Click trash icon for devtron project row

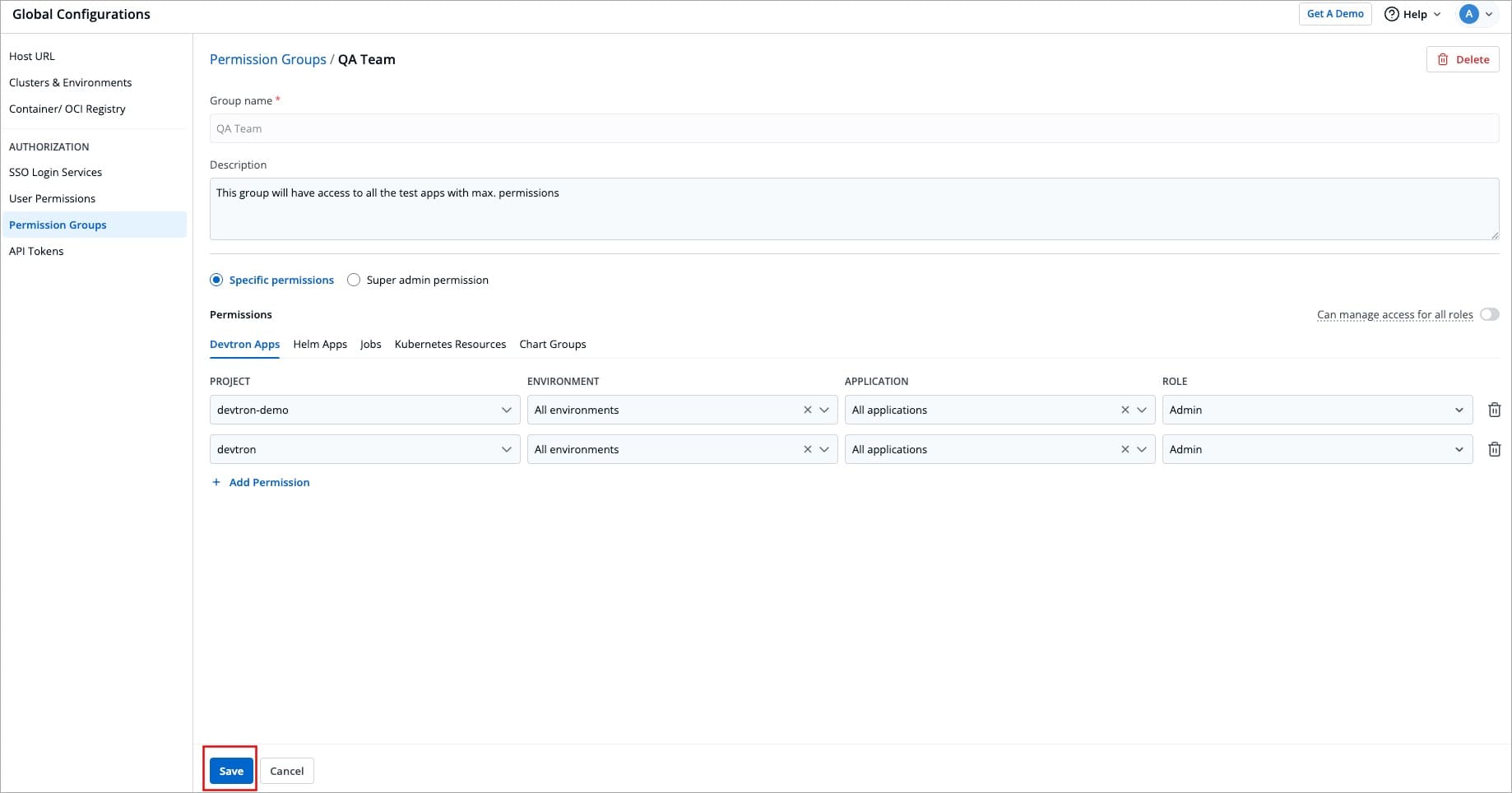pyautogui.click(x=1494, y=449)
